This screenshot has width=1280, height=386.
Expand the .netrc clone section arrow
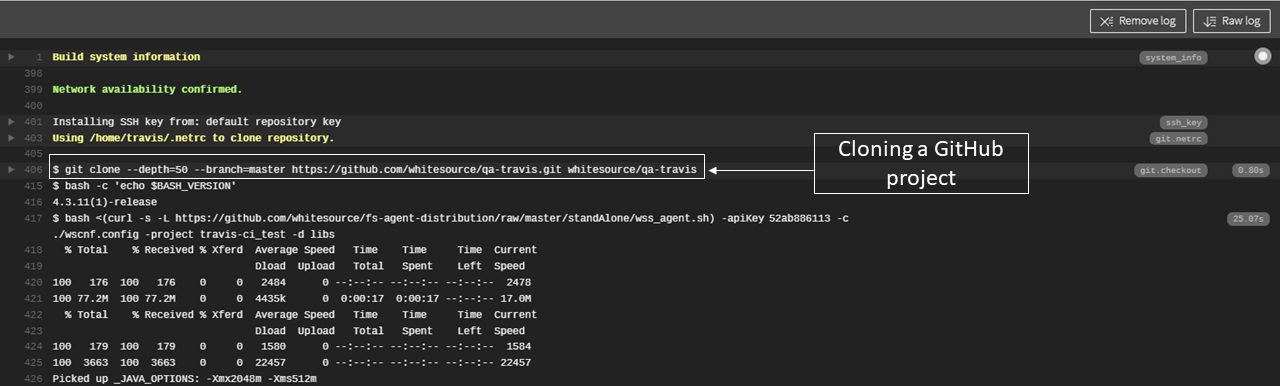pyautogui.click(x=11, y=138)
